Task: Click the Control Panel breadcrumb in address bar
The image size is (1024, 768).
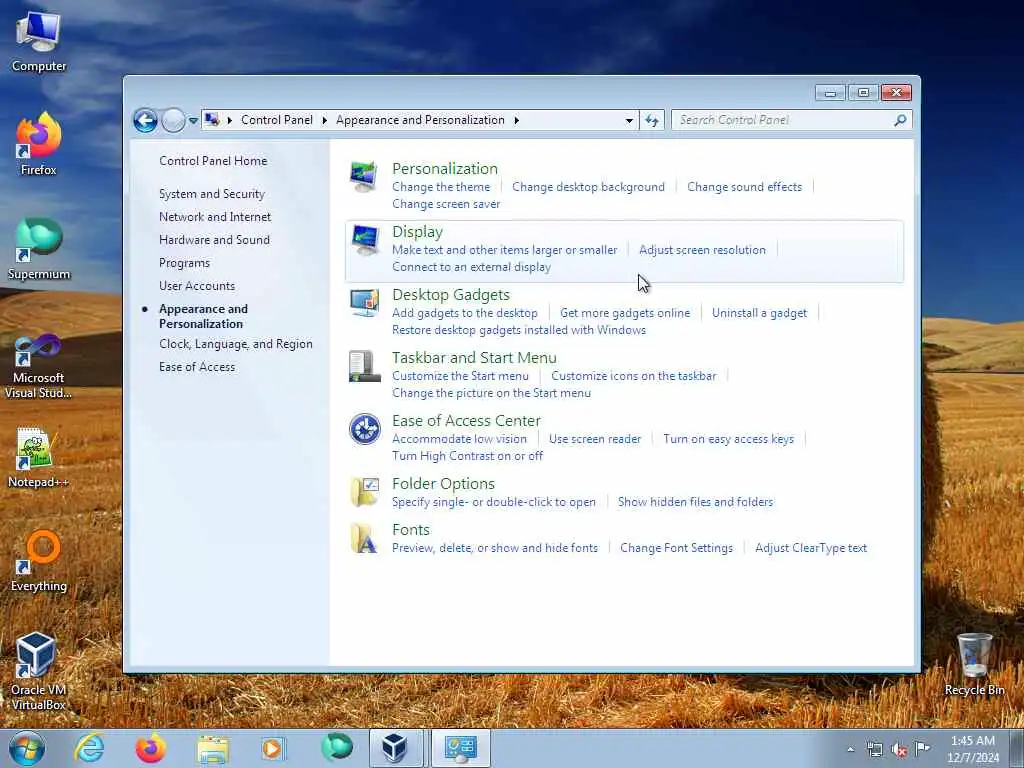Action: coord(277,120)
